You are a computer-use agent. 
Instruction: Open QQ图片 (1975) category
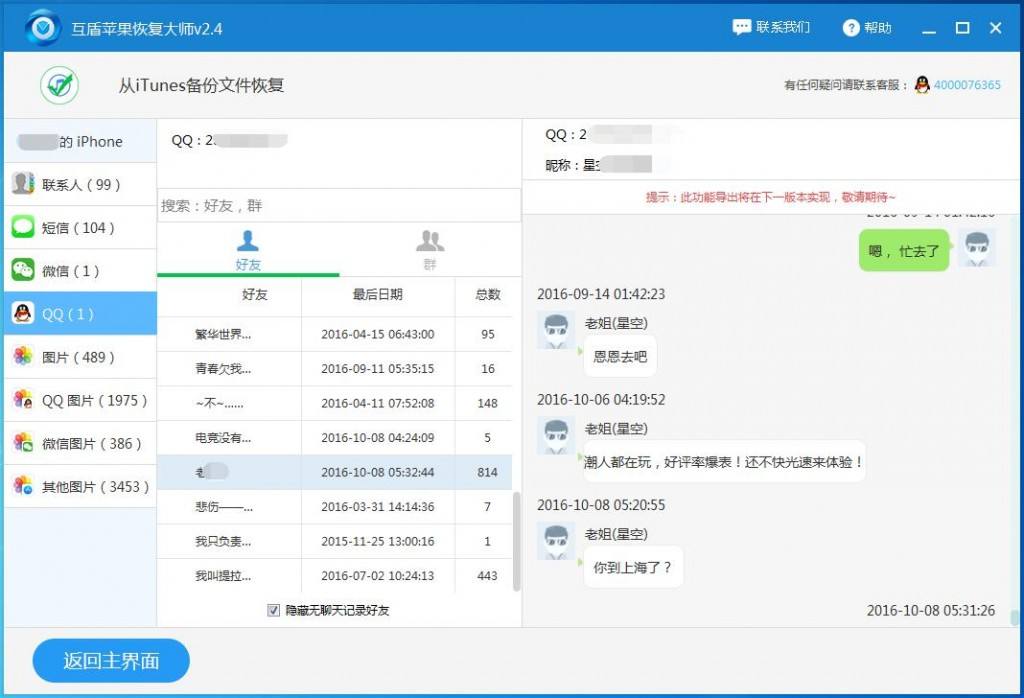[81, 400]
